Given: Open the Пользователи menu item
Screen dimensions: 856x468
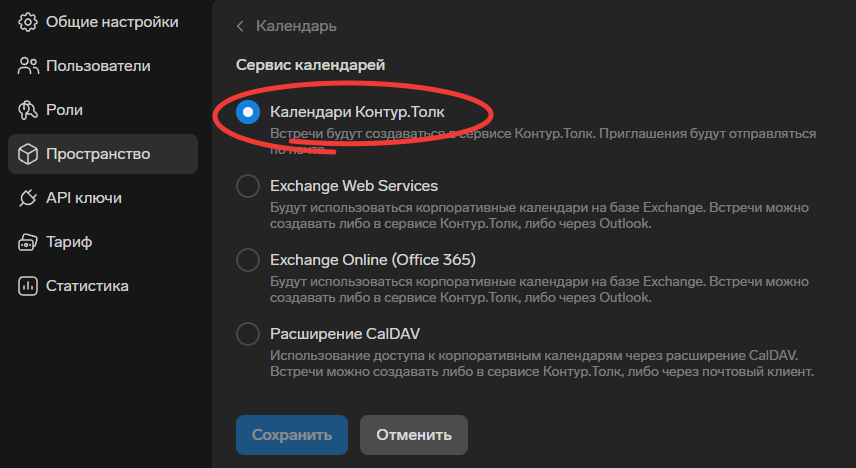Looking at the screenshot, I should tap(98, 66).
